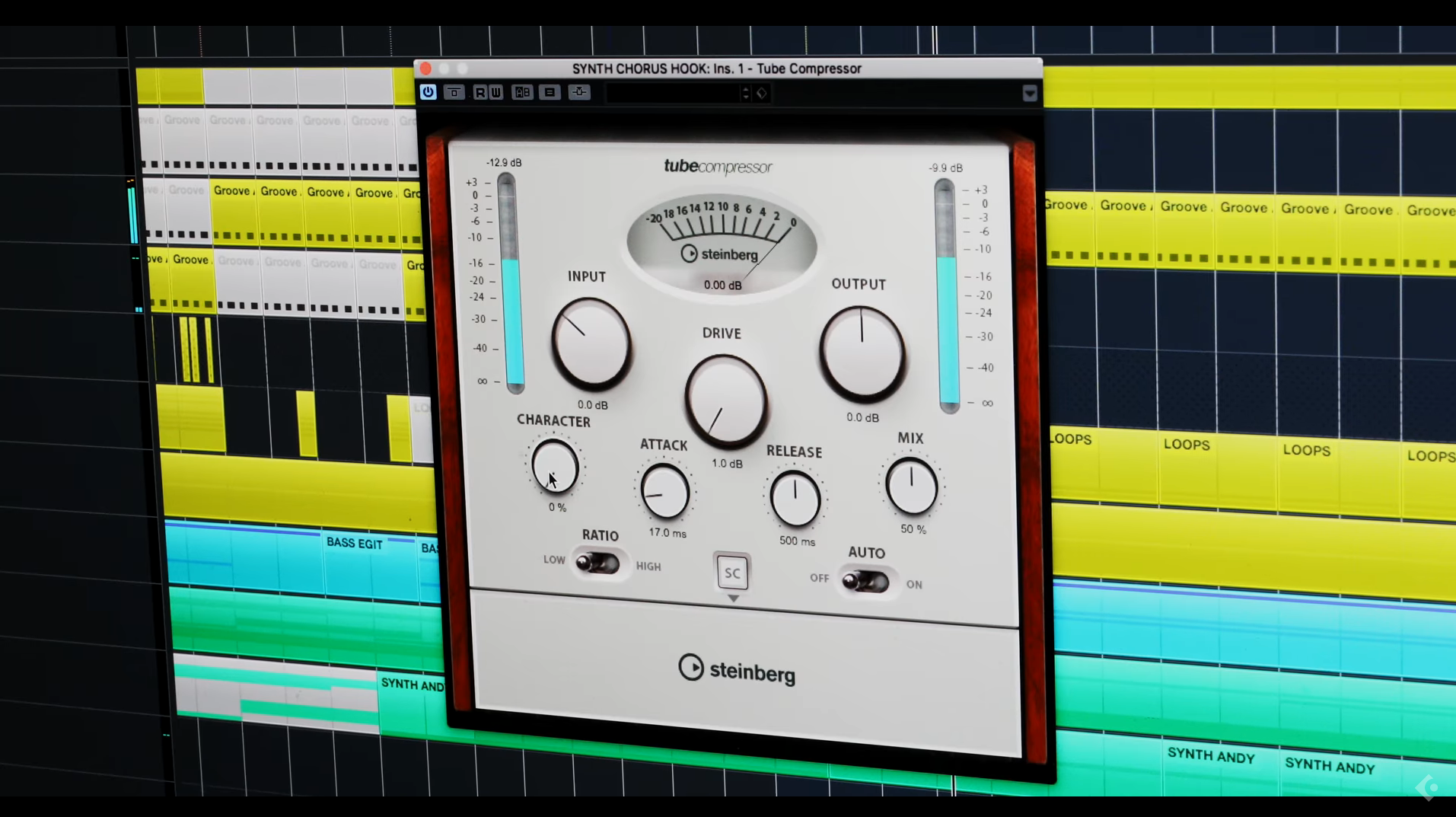Toggle the RATIO low/high switch

[597, 563]
